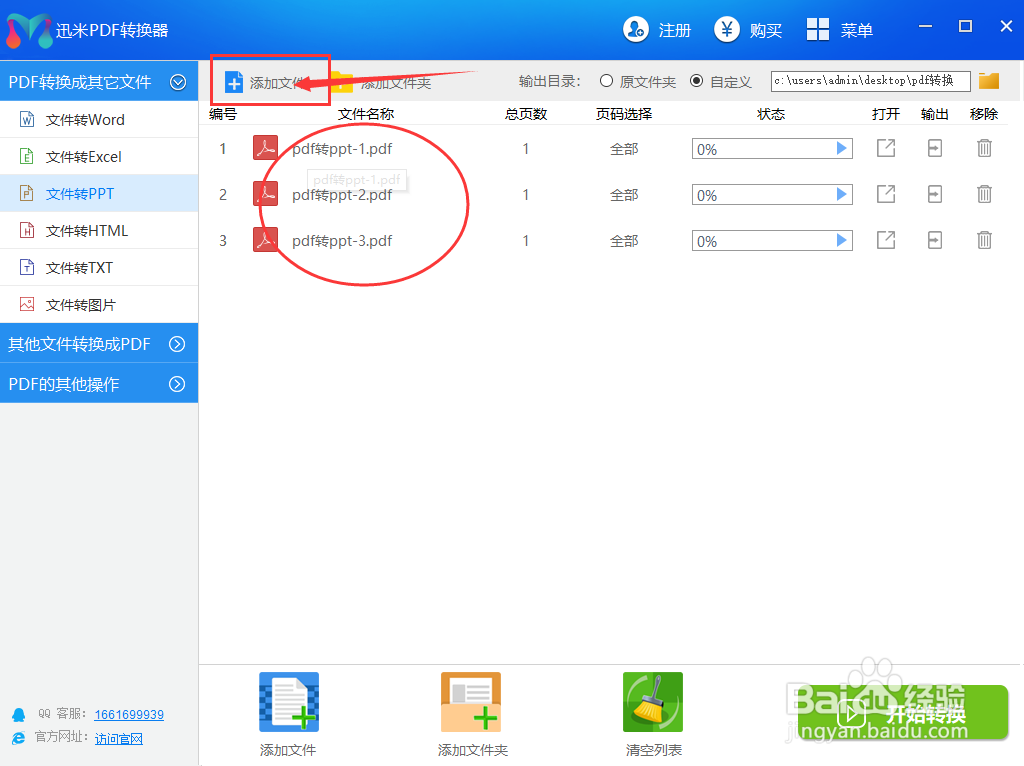This screenshot has width=1024, height=766.
Task: Click the top toolbar Add Folder (添加文件夹) button
Action: tap(381, 82)
